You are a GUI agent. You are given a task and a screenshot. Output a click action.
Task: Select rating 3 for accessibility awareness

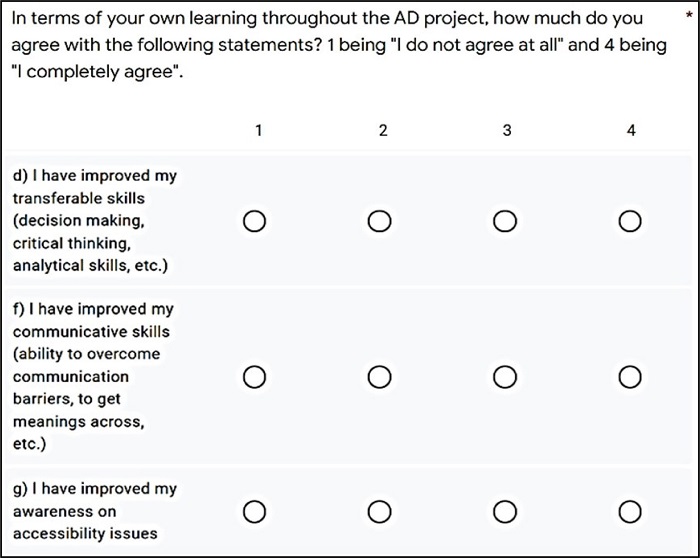[x=505, y=512]
